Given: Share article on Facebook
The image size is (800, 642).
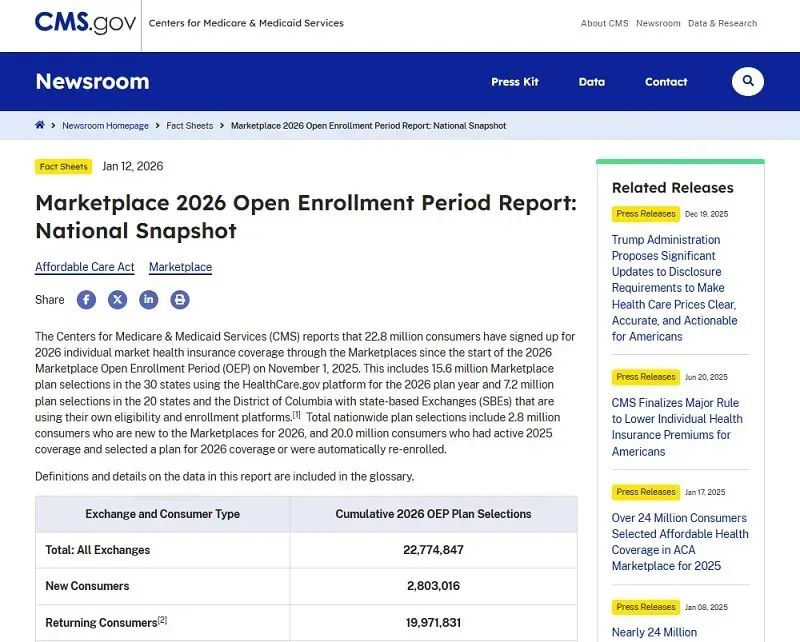Looking at the screenshot, I should pyautogui.click(x=87, y=299).
